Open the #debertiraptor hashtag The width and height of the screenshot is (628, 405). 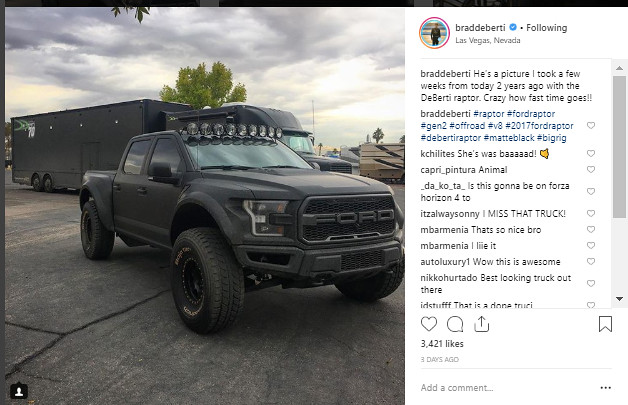click(451, 138)
